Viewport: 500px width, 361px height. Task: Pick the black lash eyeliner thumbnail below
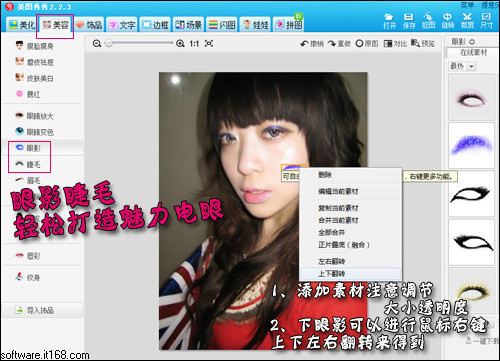point(471,242)
